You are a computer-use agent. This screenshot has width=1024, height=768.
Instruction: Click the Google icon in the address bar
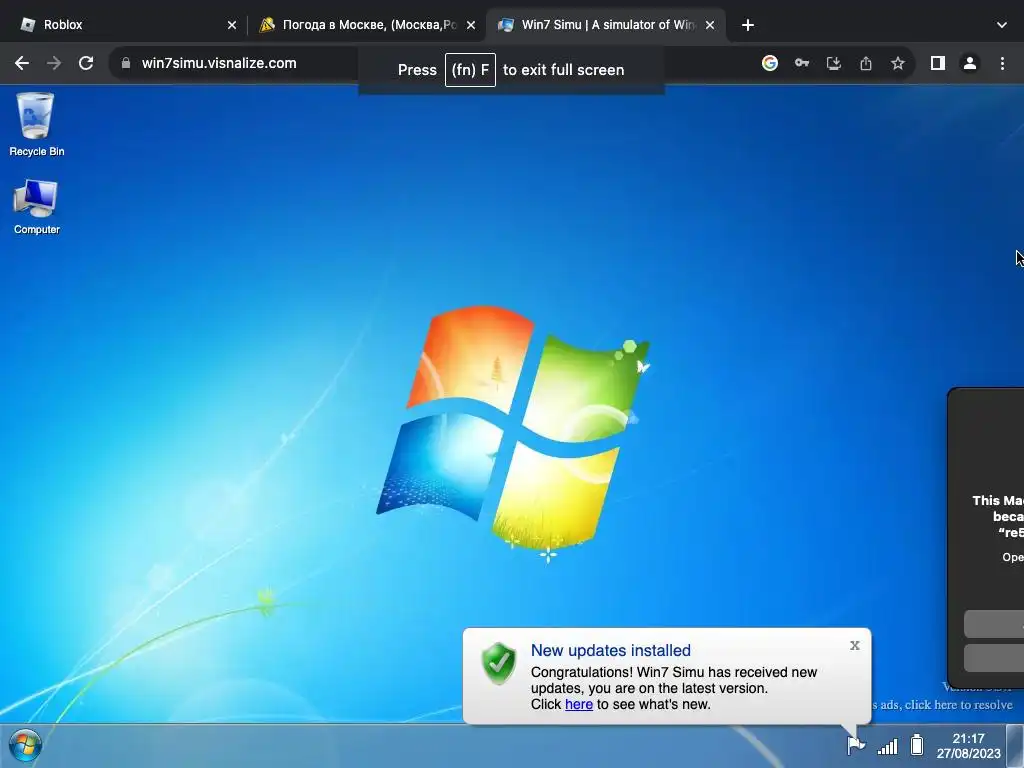pos(770,63)
